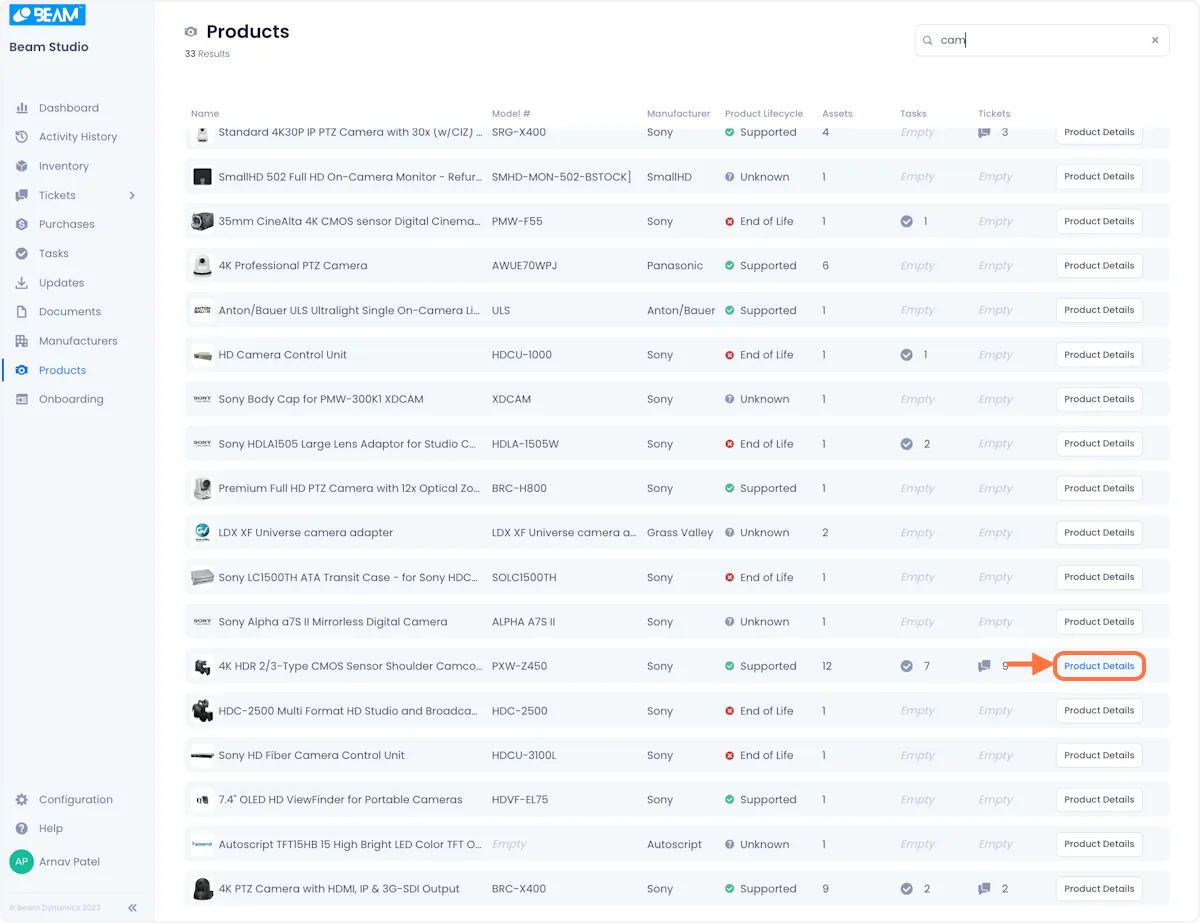Click the Manufacturer column header
The image size is (1200, 923).
click(678, 114)
